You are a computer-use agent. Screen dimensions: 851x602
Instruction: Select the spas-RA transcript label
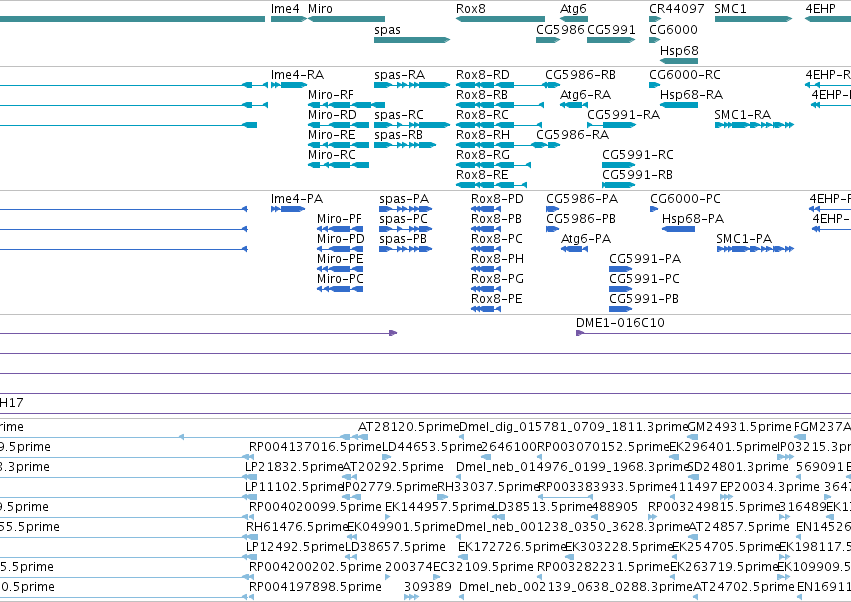(x=399, y=75)
